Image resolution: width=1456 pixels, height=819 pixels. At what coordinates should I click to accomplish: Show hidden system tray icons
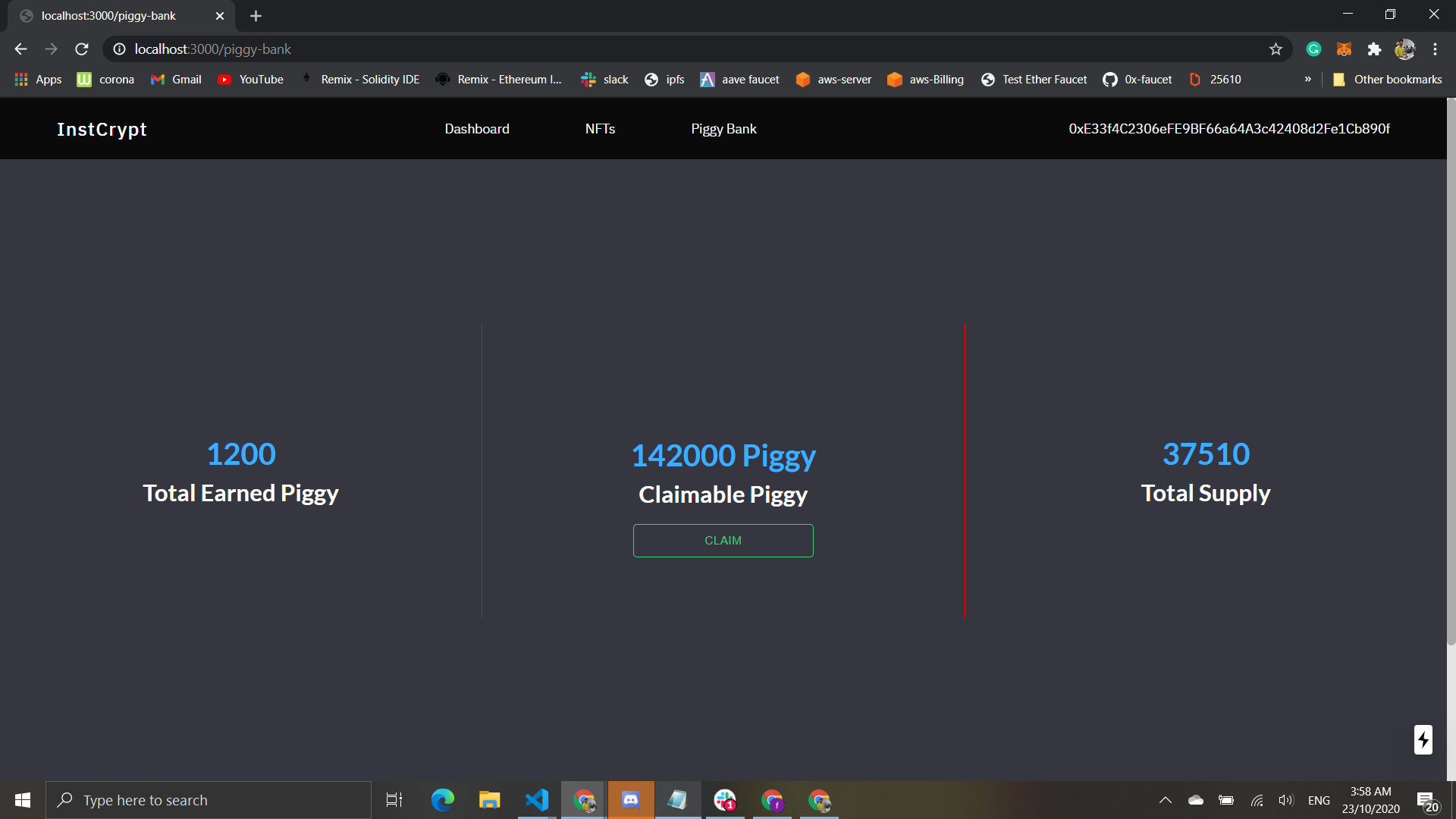coord(1166,800)
